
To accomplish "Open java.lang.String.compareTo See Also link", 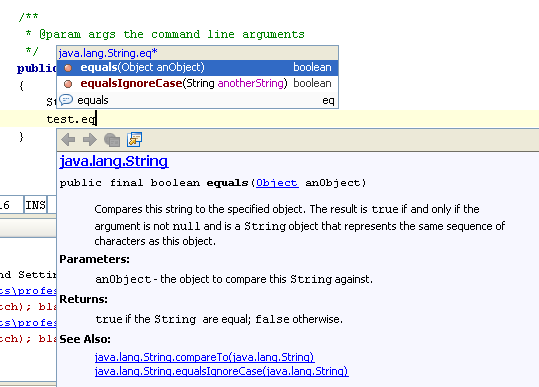I will pyautogui.click(x=204, y=357).
